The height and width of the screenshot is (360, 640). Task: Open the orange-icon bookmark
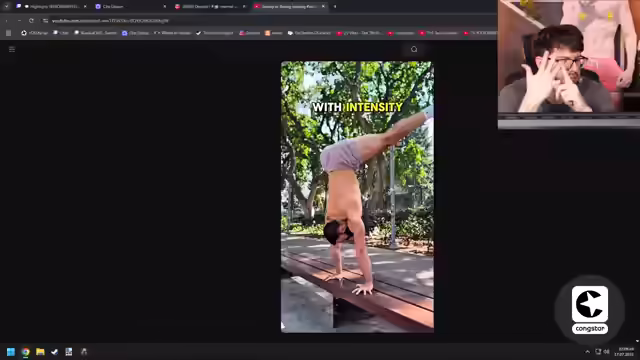273,33
